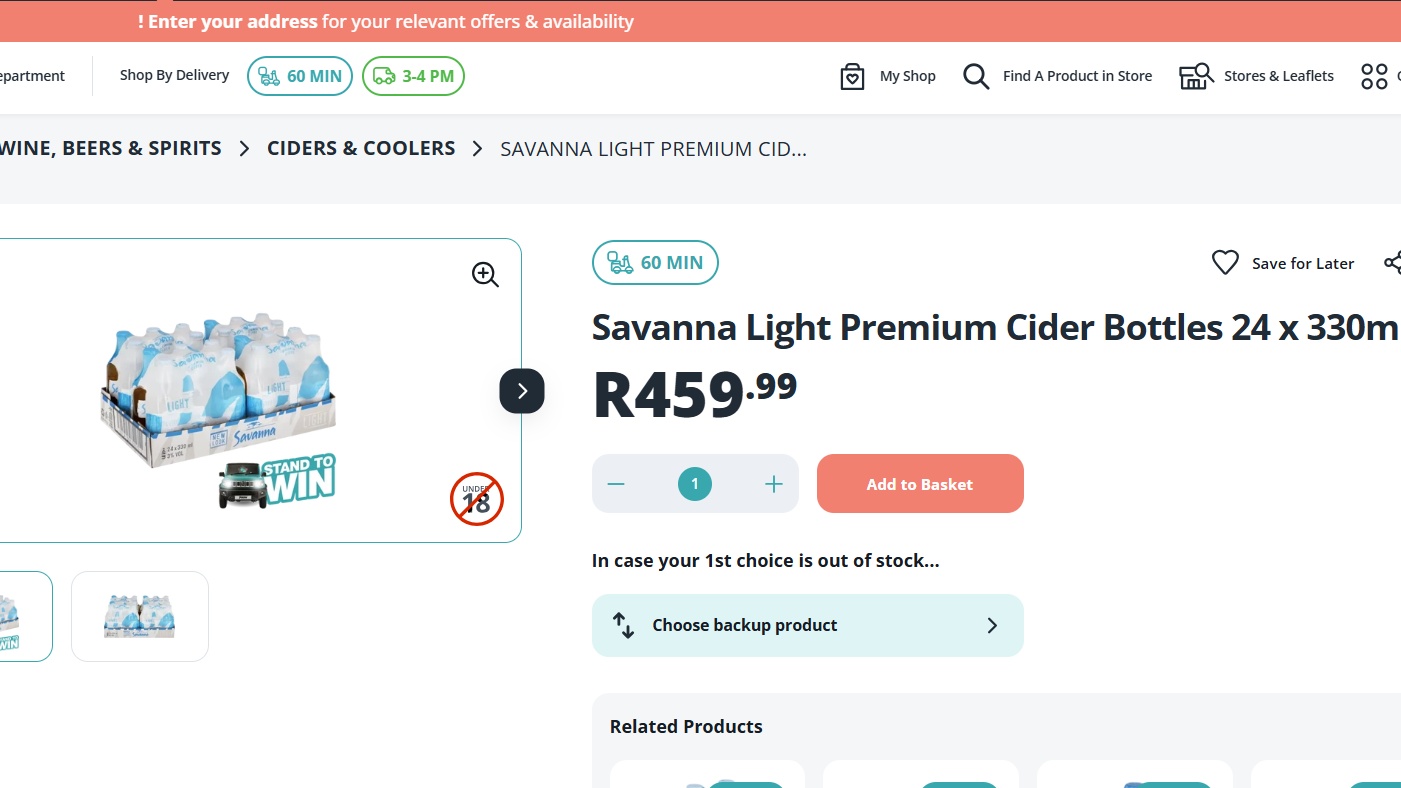
Task: Open Stores & Leaflets store icon
Action: pos(1196,76)
